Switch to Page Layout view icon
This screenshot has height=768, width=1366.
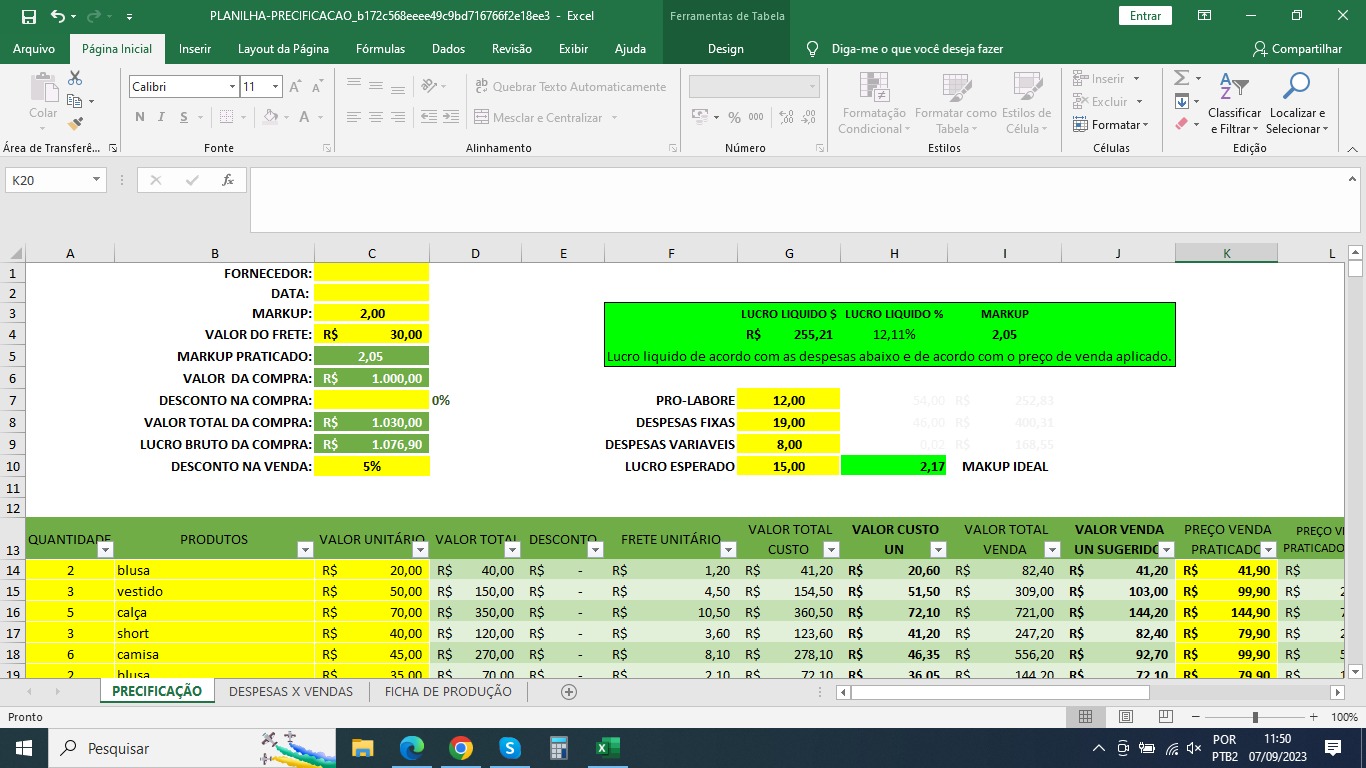tap(1125, 717)
